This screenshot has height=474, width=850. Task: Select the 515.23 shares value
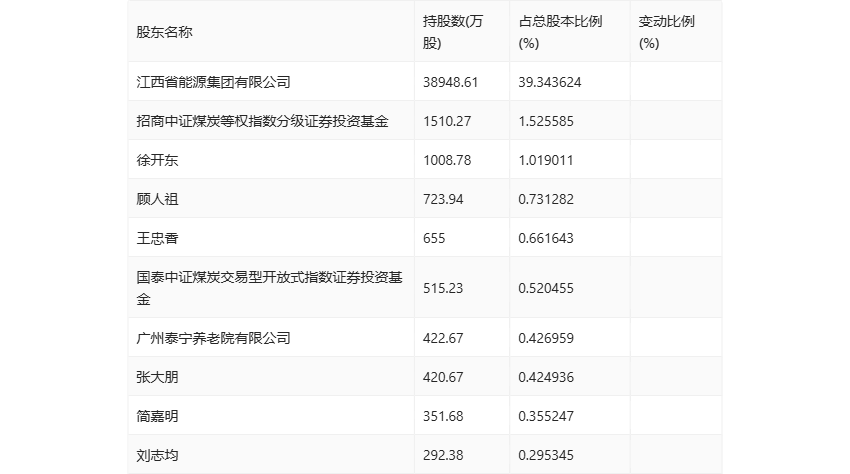(x=443, y=288)
